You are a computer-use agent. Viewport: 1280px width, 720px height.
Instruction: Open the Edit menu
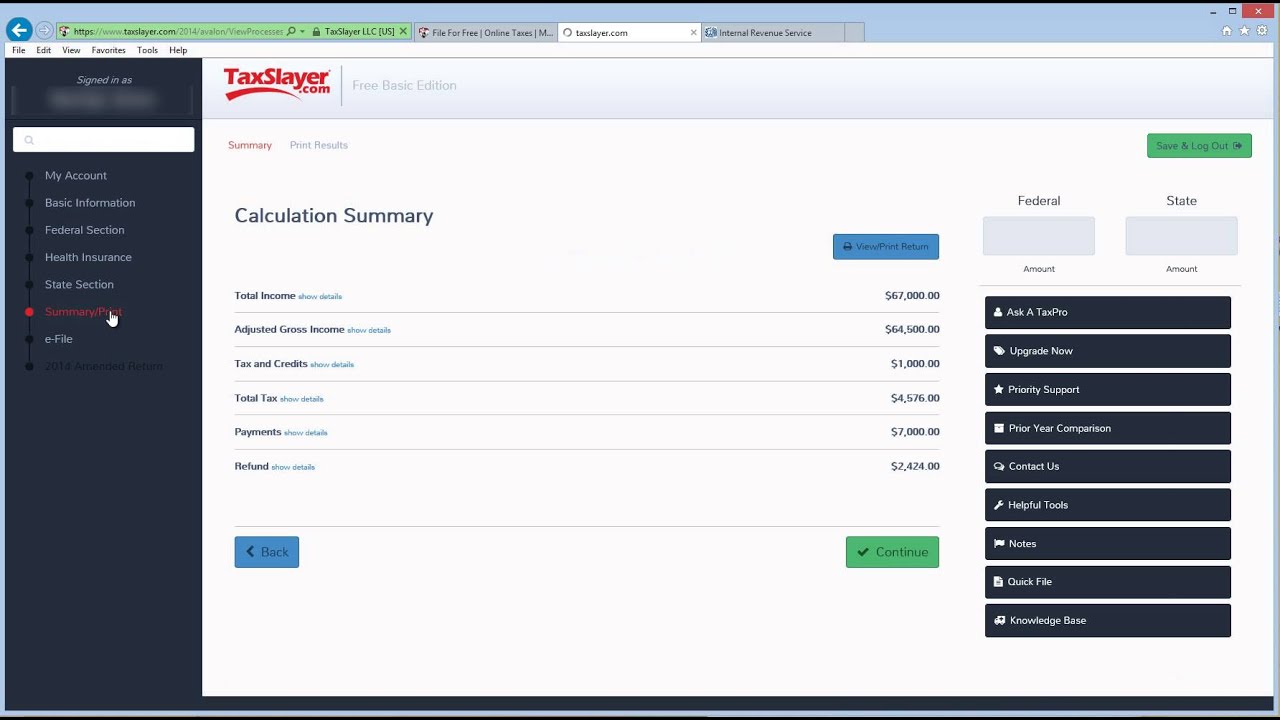tap(44, 50)
